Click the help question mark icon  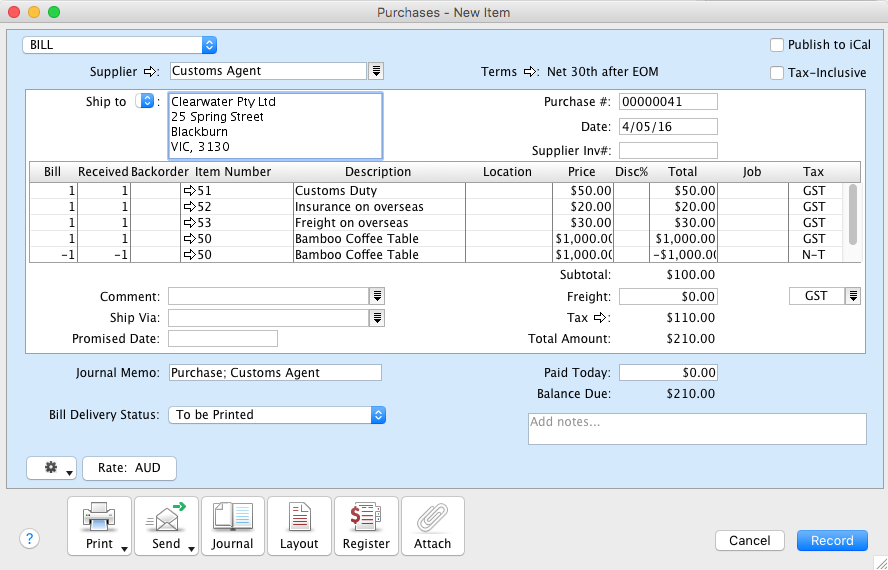click(x=29, y=539)
